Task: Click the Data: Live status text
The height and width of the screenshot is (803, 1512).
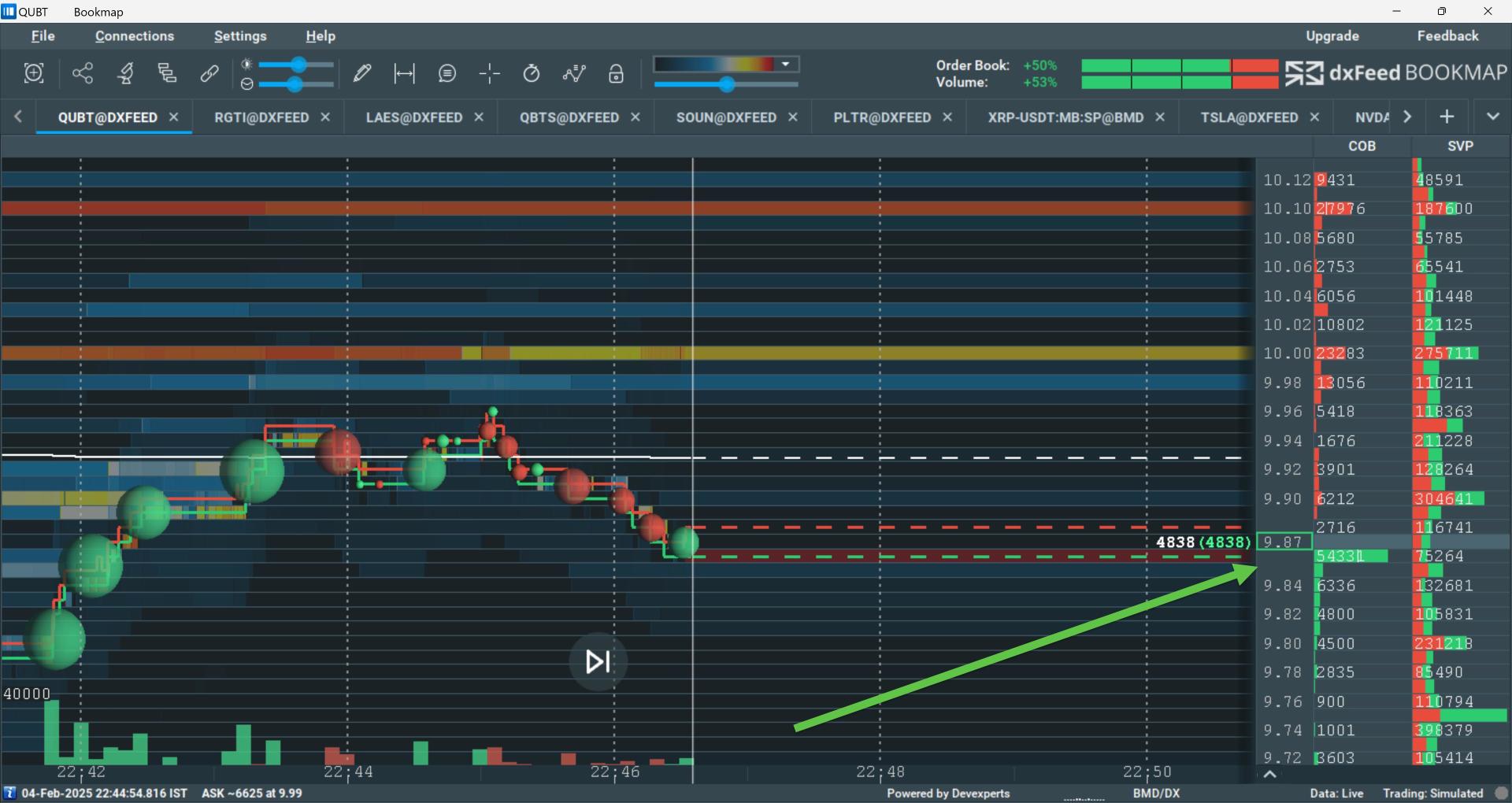Action: click(1336, 794)
